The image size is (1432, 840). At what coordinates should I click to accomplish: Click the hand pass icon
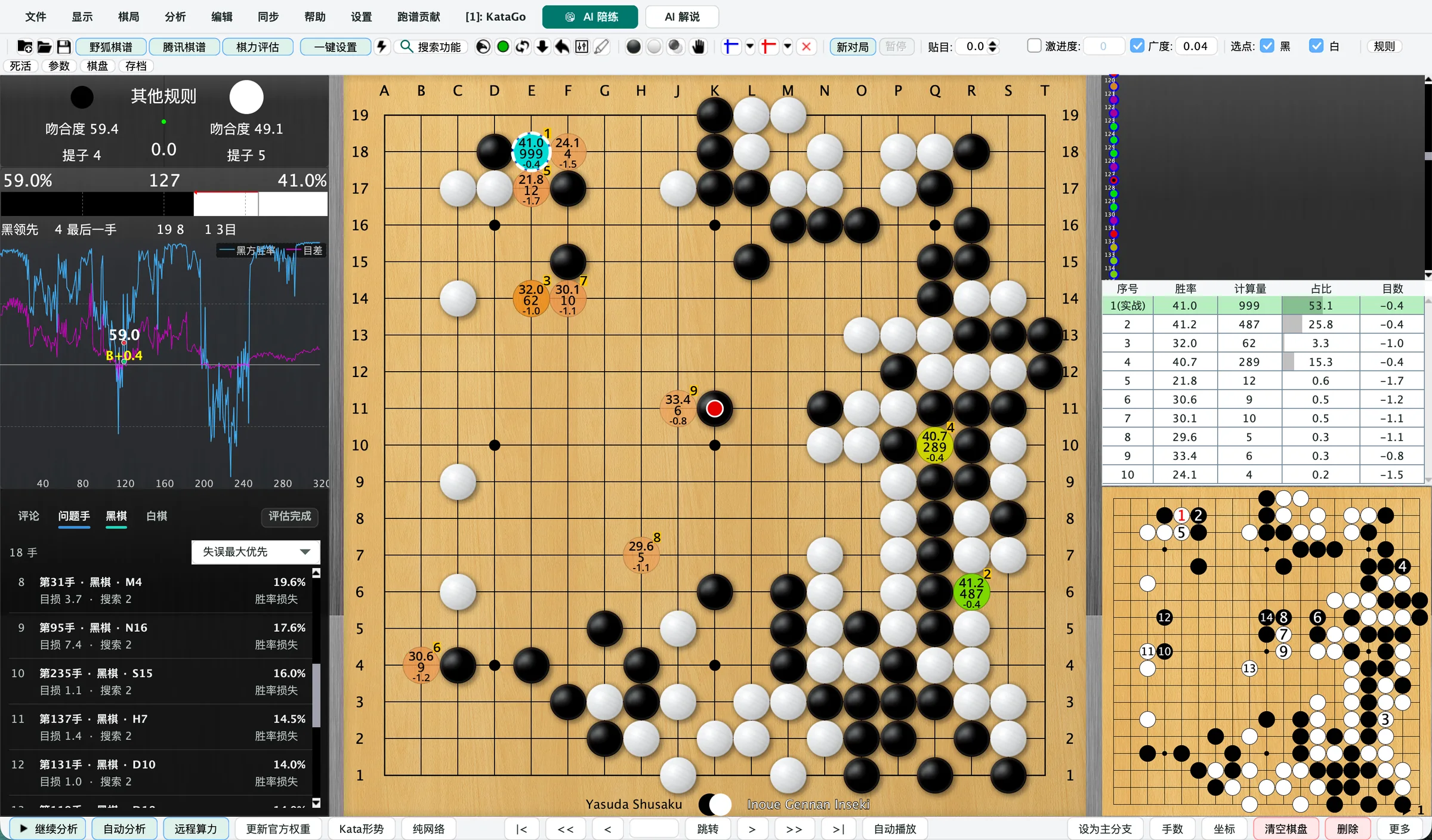tap(698, 47)
